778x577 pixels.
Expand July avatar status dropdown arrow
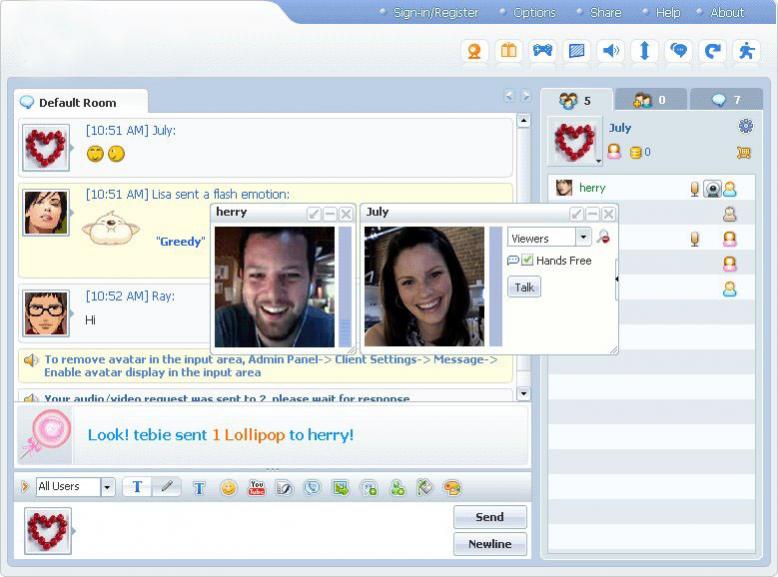point(598,161)
